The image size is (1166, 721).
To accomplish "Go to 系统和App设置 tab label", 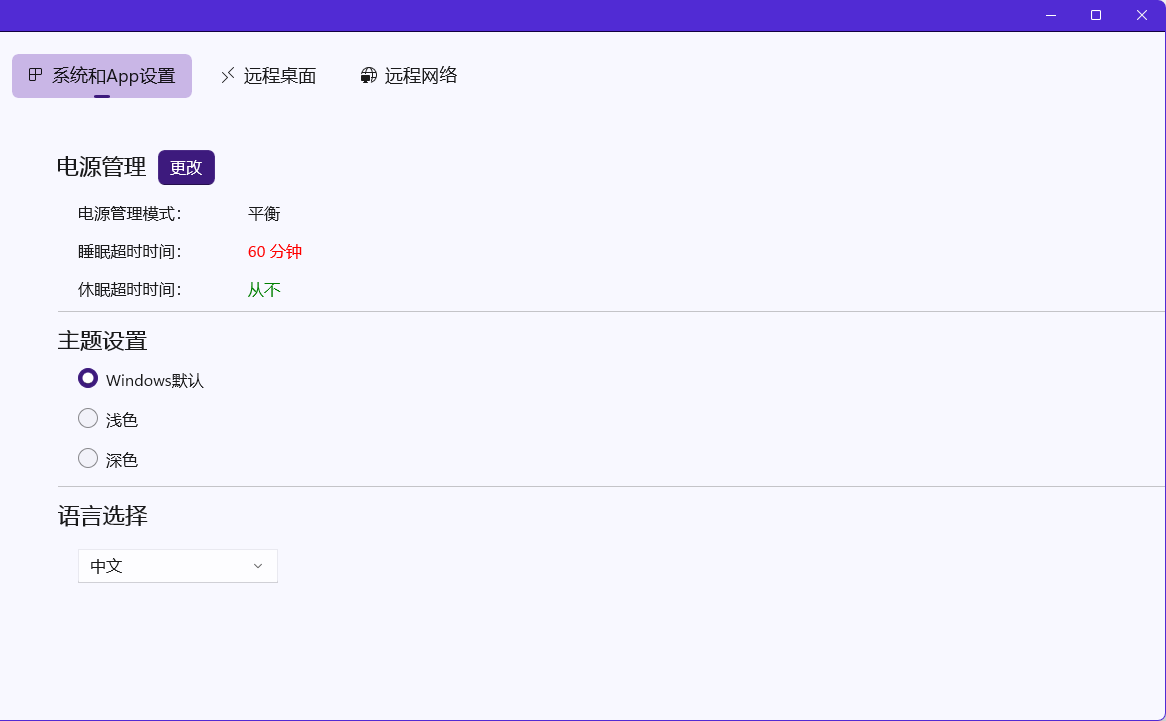I will click(x=113, y=76).
